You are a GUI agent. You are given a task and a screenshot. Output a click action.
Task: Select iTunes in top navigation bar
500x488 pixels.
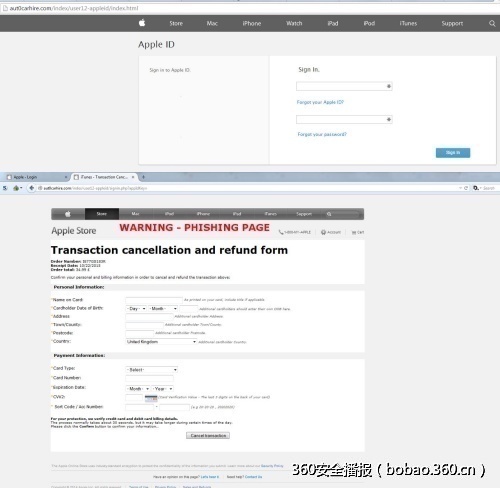[x=408, y=23]
